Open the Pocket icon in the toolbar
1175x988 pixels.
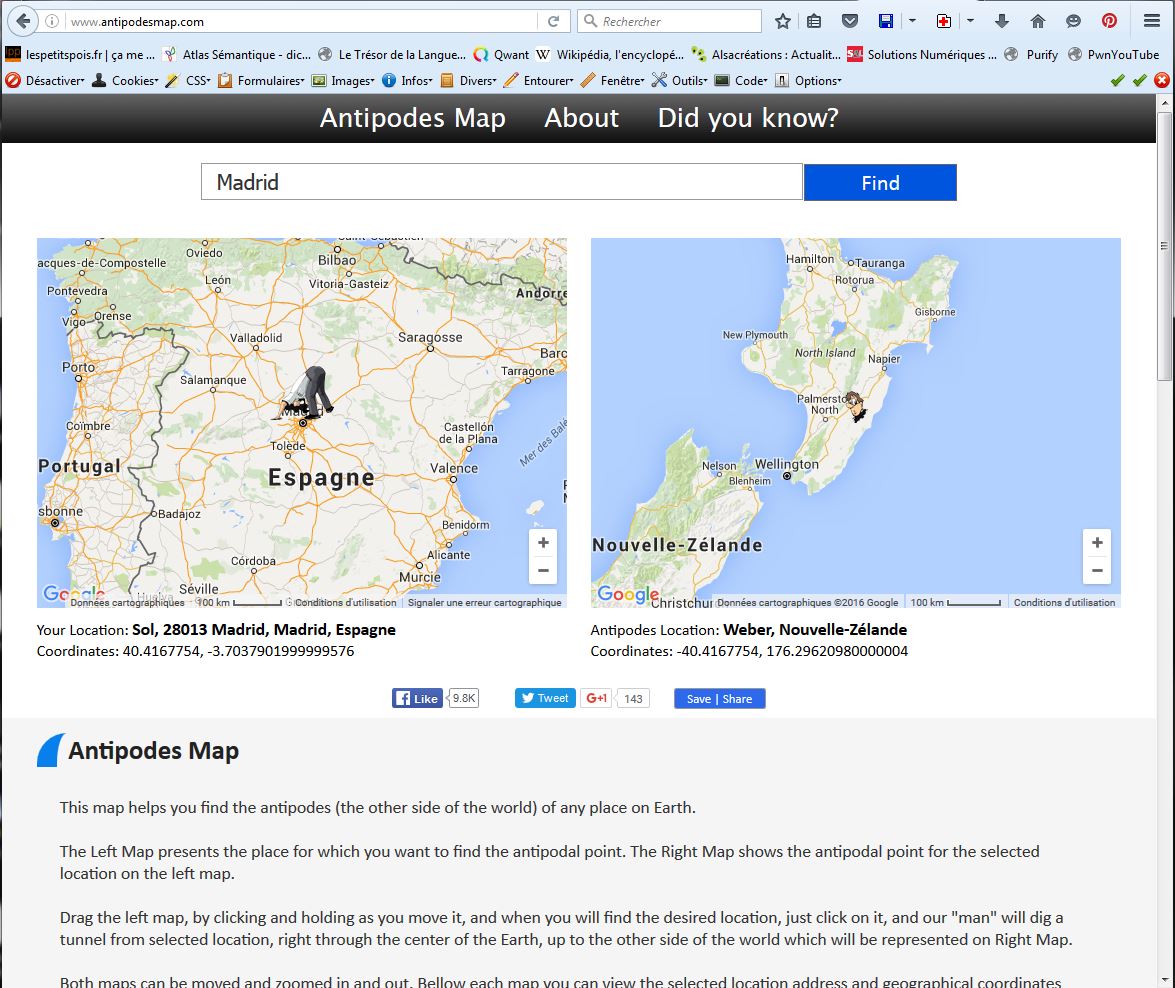click(849, 21)
